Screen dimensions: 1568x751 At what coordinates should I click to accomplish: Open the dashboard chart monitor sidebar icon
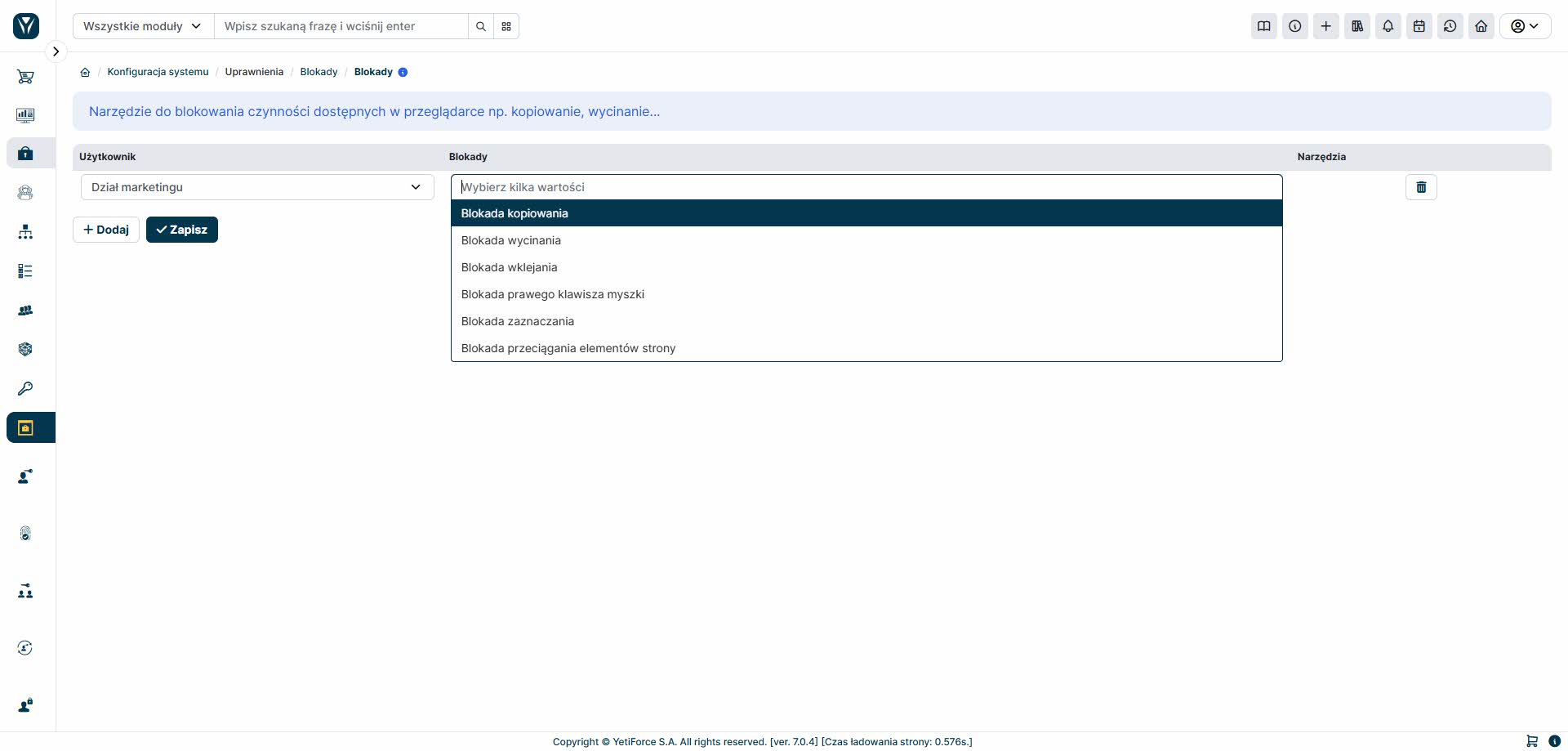25,115
